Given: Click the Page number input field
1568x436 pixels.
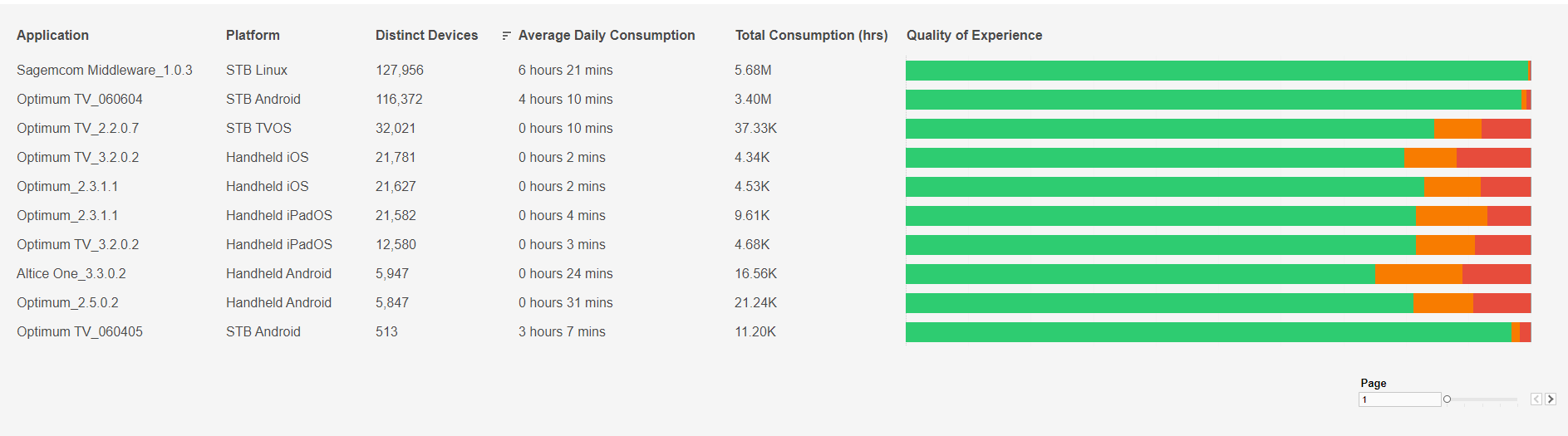Looking at the screenshot, I should tap(1399, 399).
